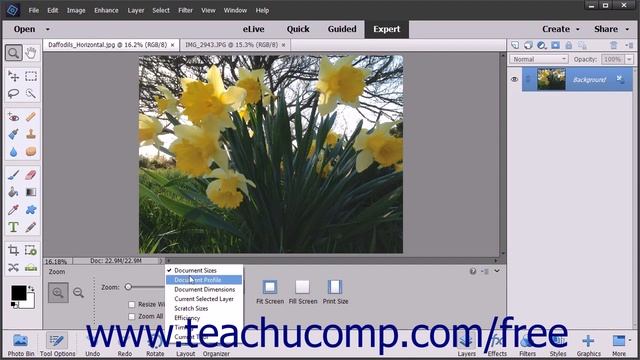Click the status bar info arrow

[x=160, y=261]
